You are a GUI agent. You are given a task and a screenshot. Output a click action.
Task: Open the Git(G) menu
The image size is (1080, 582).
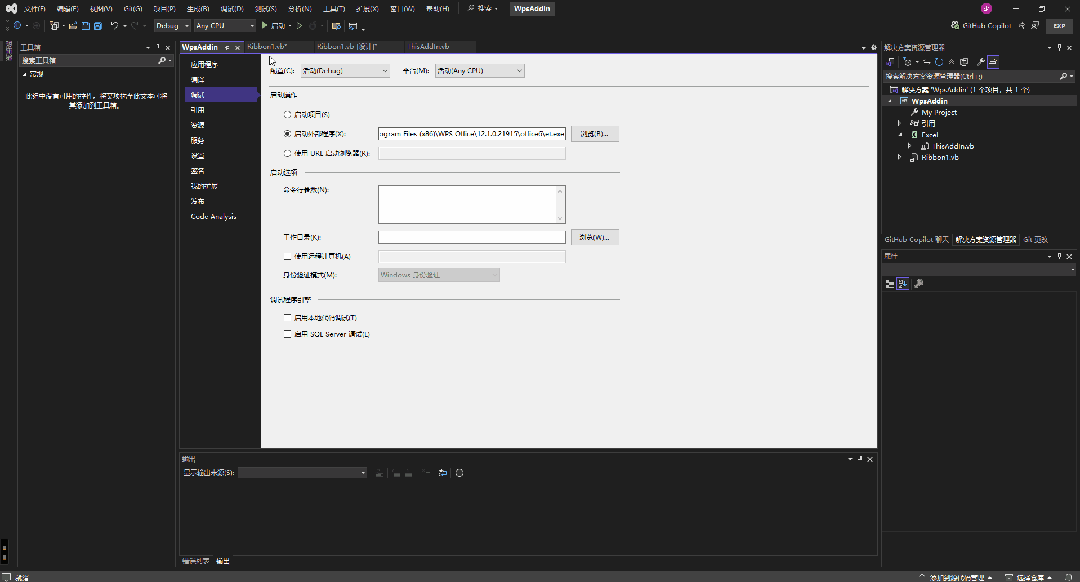[x=133, y=8]
